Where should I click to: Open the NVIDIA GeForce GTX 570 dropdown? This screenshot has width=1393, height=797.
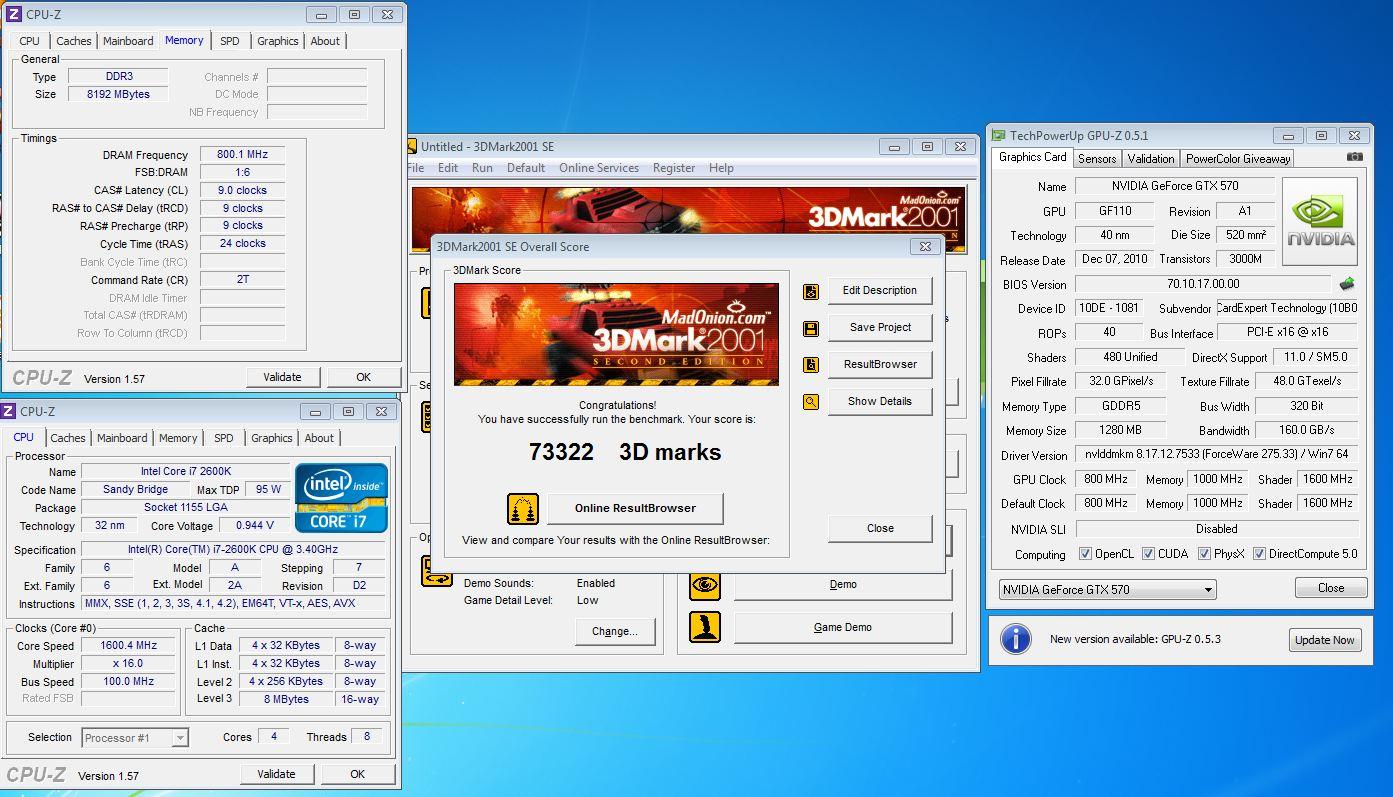(1107, 590)
